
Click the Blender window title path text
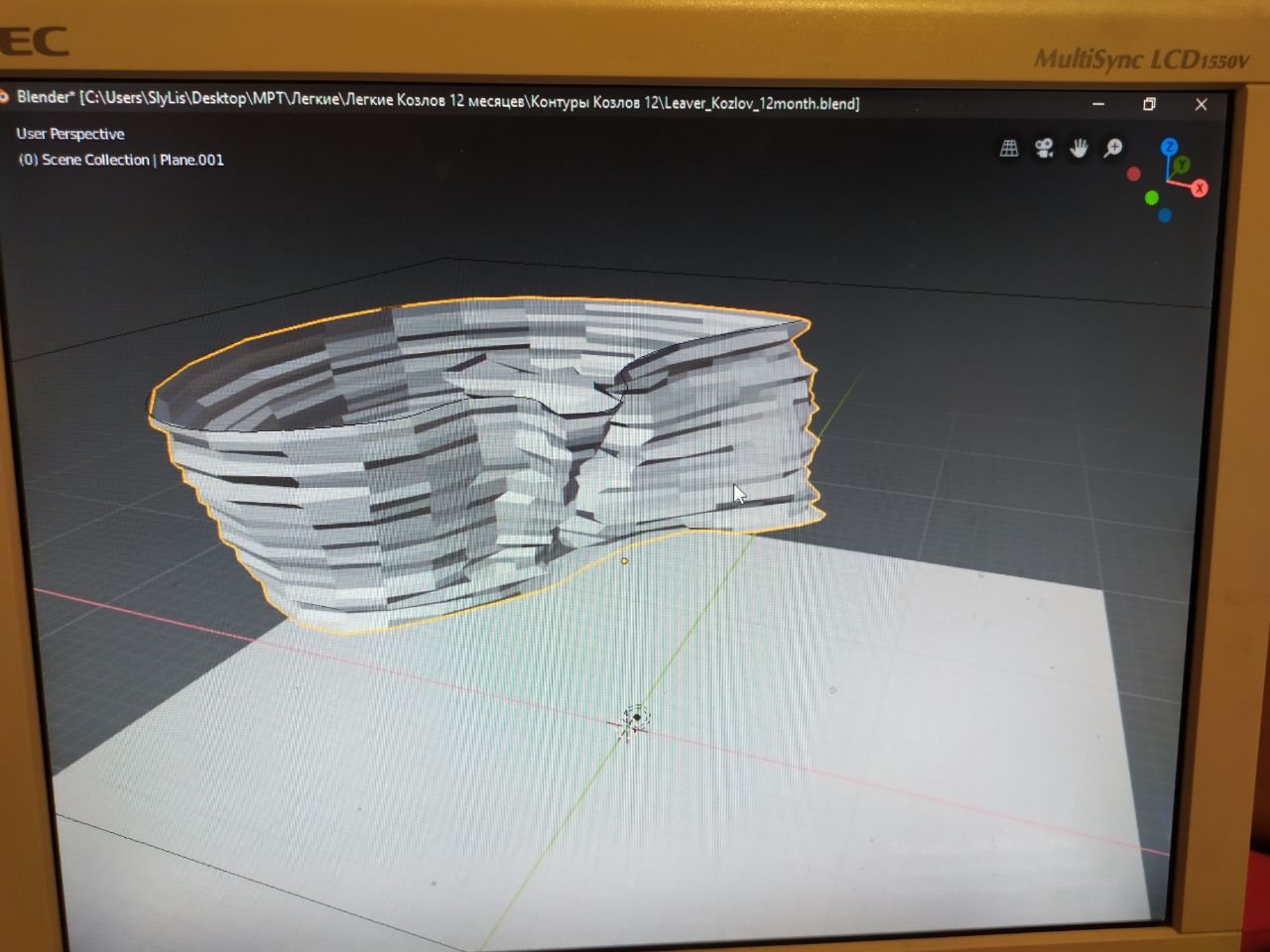tap(438, 100)
